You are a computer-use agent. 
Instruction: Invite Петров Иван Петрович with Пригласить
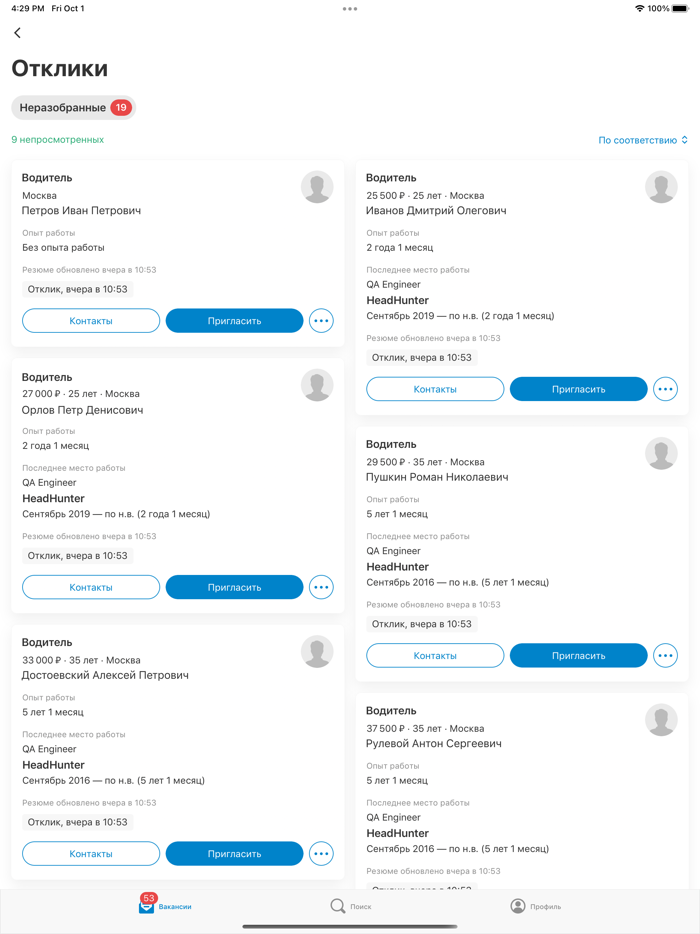234,321
